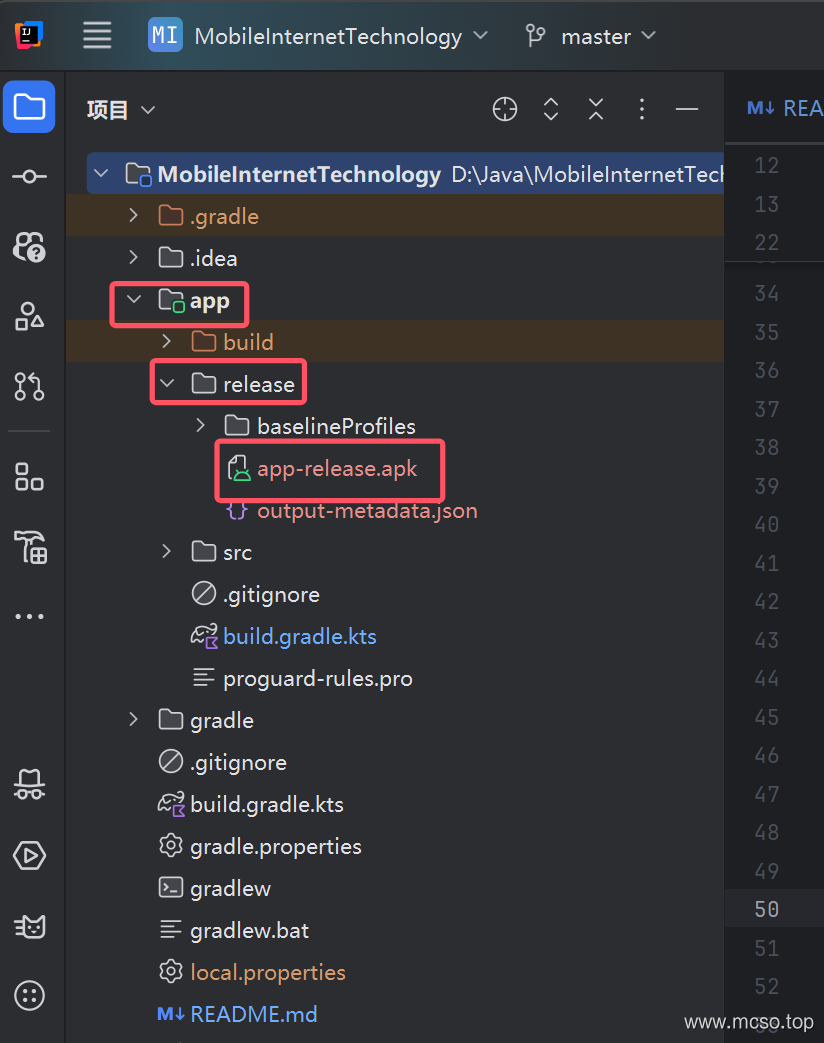Click editor gutter line number 34
The image size is (824, 1043).
pyautogui.click(x=767, y=293)
